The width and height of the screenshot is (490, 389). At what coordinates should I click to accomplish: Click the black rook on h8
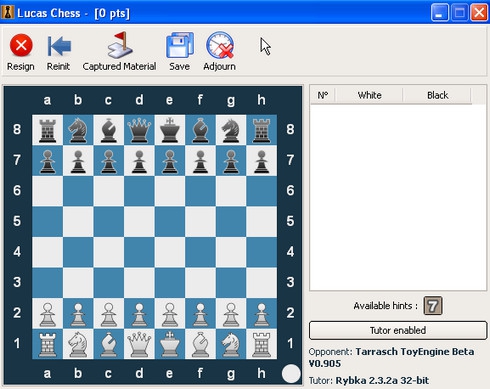[262, 130]
